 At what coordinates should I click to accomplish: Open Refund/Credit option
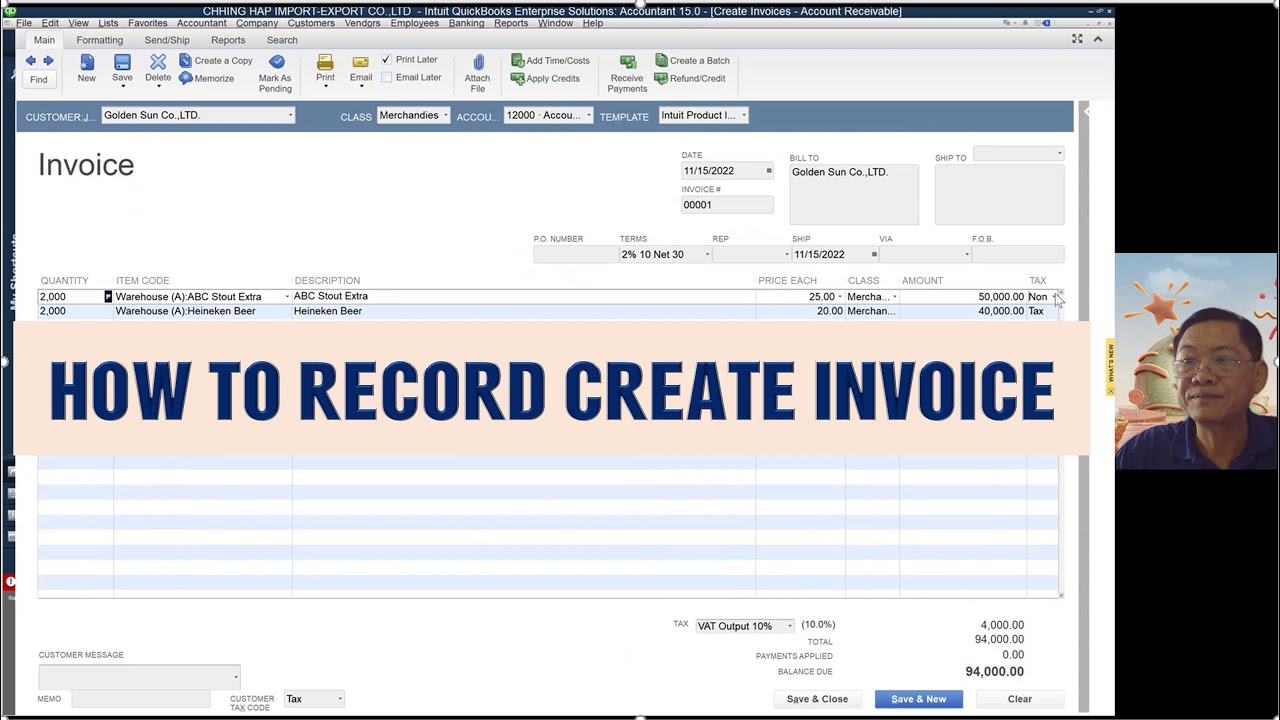pyautogui.click(x=690, y=79)
